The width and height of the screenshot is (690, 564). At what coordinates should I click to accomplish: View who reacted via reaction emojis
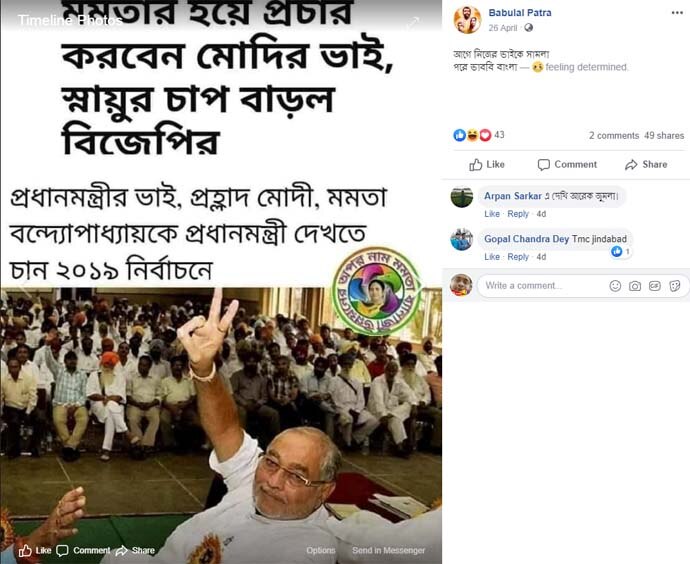472,135
